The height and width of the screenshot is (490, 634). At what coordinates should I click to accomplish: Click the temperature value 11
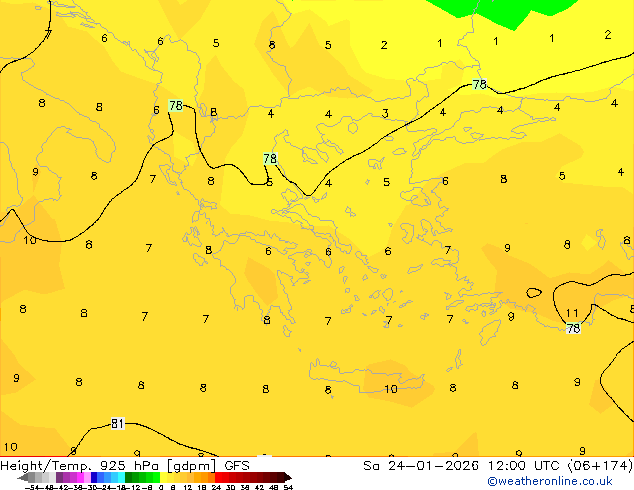[x=572, y=313]
